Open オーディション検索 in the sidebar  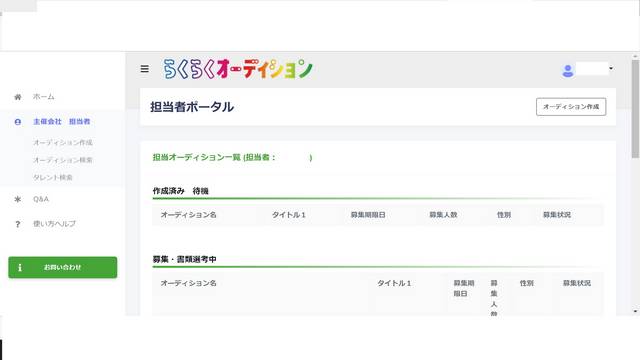62,160
